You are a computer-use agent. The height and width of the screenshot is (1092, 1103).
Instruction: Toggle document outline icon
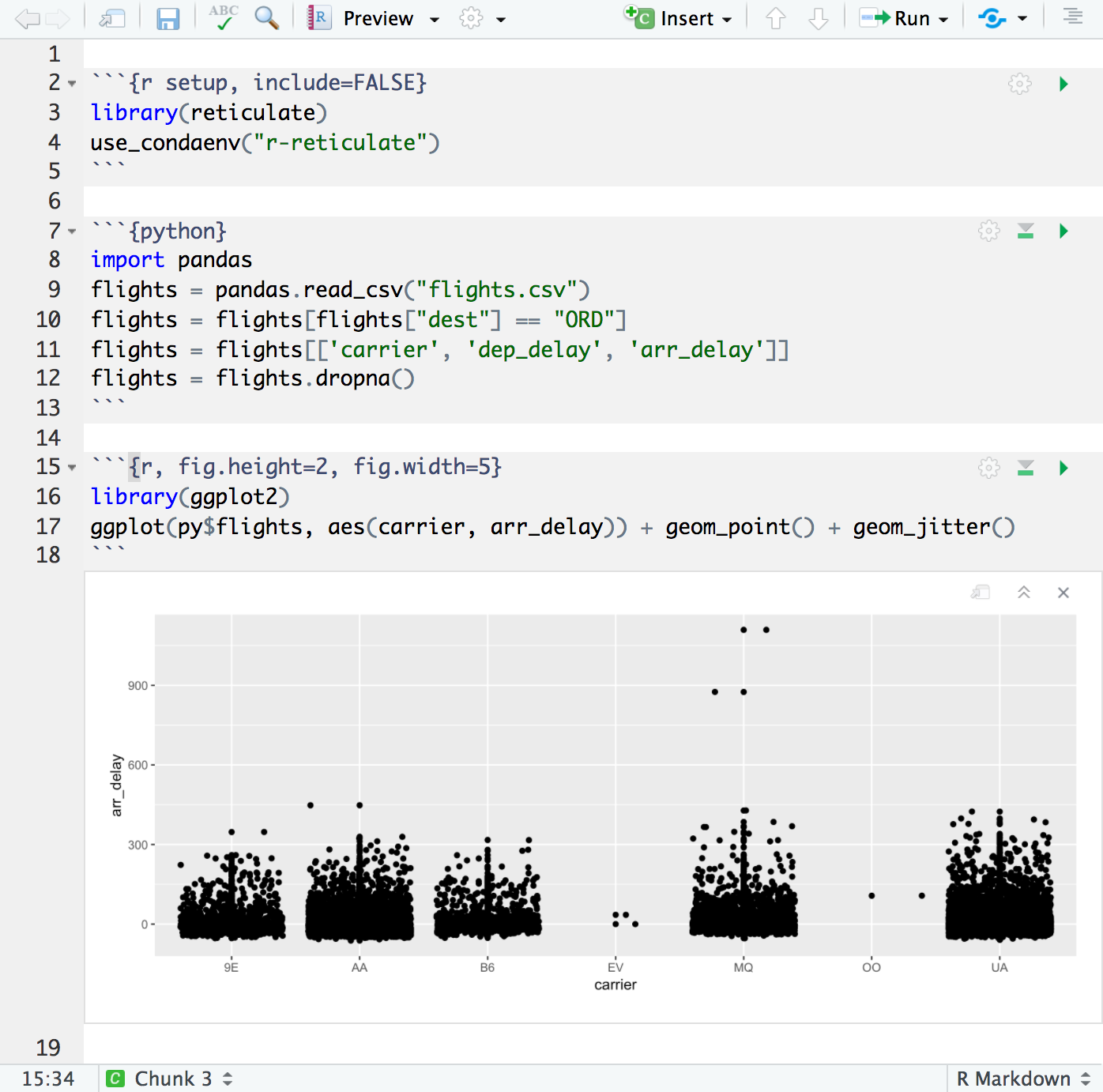click(1072, 17)
